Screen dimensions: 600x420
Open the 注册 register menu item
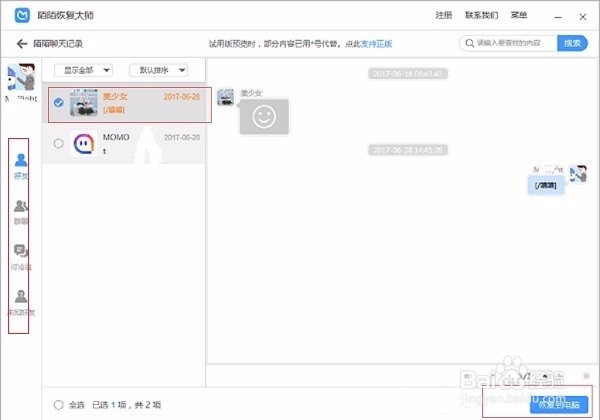[443, 15]
